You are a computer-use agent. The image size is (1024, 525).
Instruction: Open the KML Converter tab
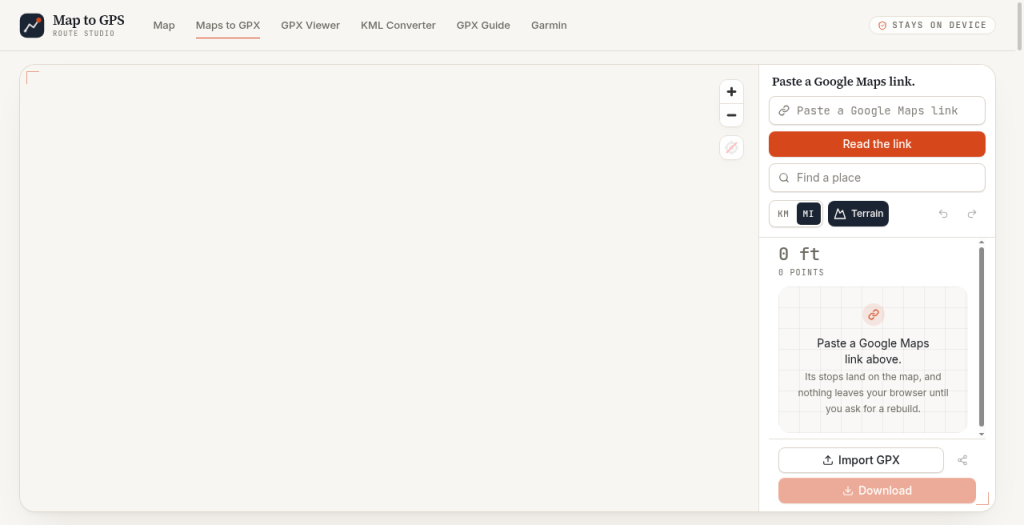(398, 25)
